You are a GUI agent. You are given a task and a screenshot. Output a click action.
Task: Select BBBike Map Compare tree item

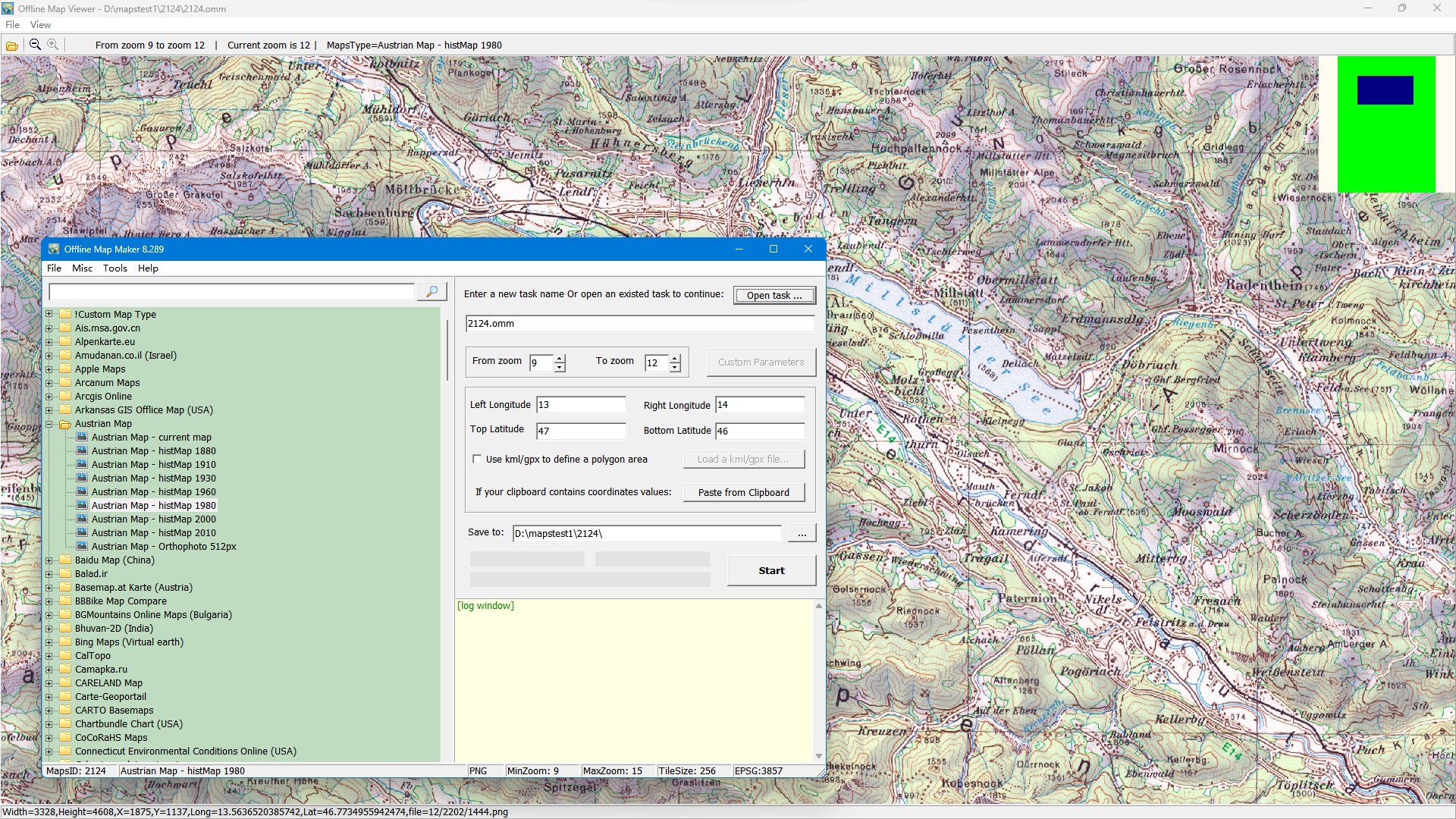click(x=121, y=601)
